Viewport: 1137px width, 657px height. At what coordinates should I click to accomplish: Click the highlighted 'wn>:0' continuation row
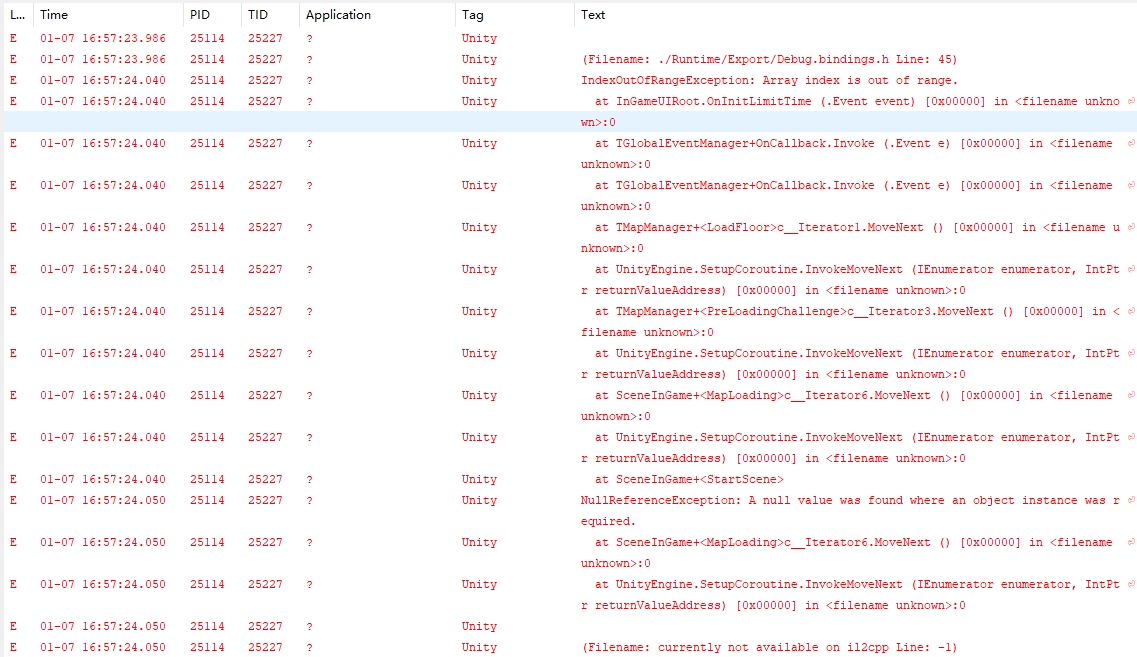point(598,122)
